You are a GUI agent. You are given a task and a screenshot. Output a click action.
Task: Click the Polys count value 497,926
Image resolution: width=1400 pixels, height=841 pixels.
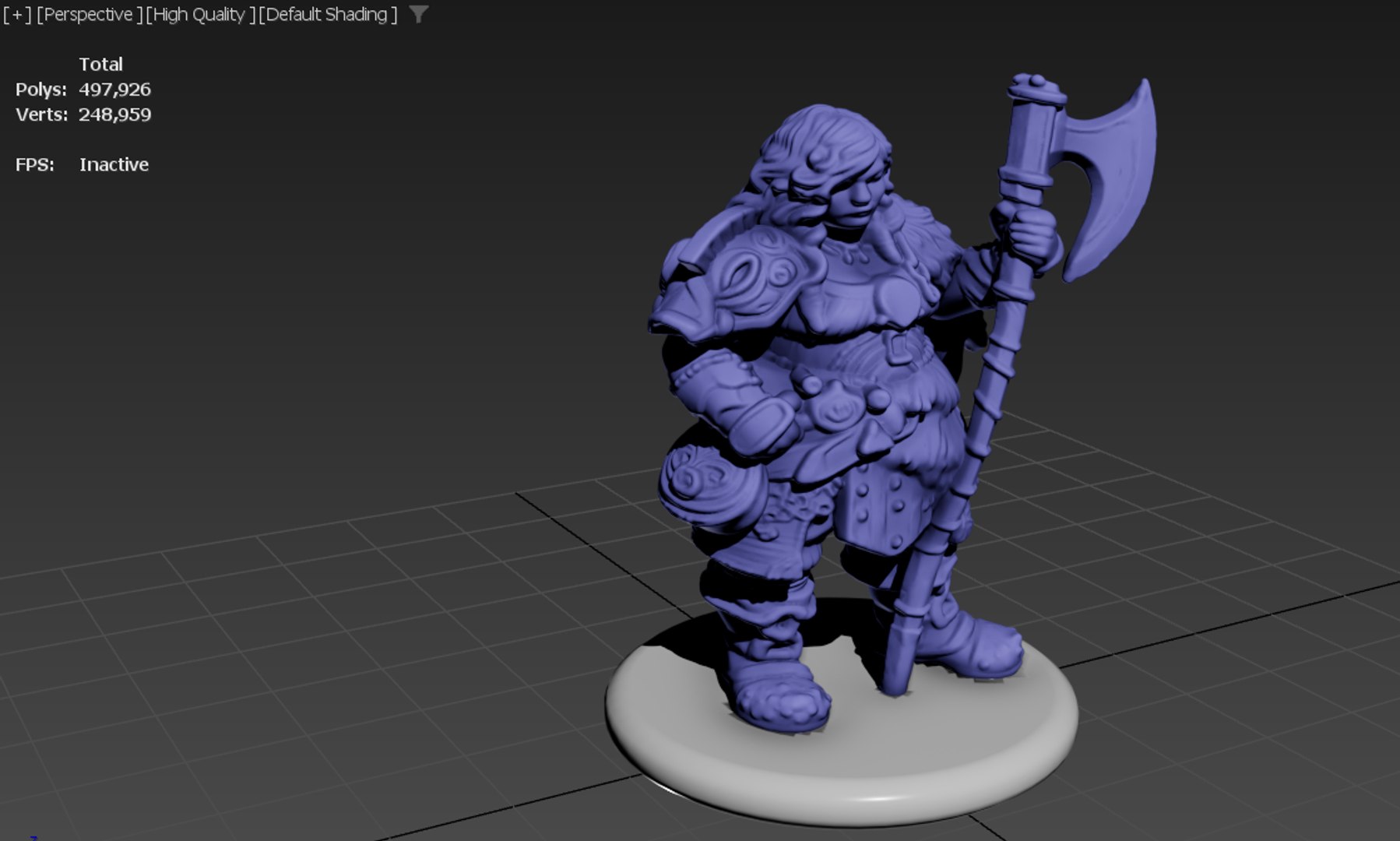(x=114, y=90)
